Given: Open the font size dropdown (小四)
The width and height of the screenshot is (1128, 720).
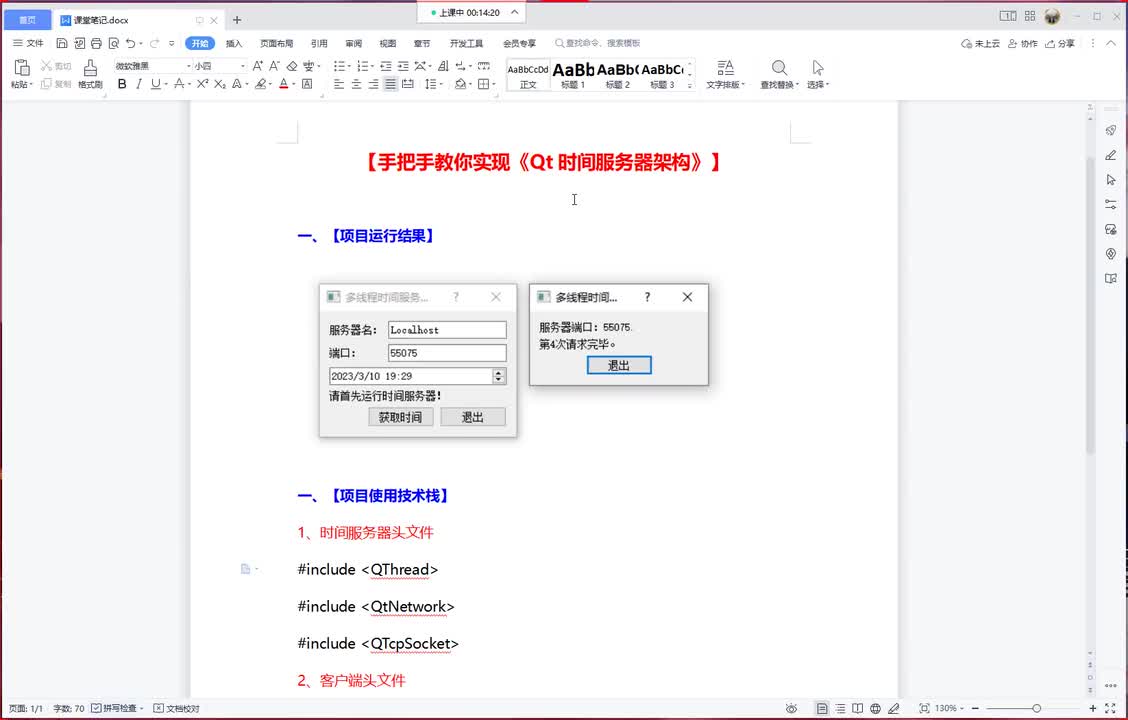Looking at the screenshot, I should tap(242, 65).
